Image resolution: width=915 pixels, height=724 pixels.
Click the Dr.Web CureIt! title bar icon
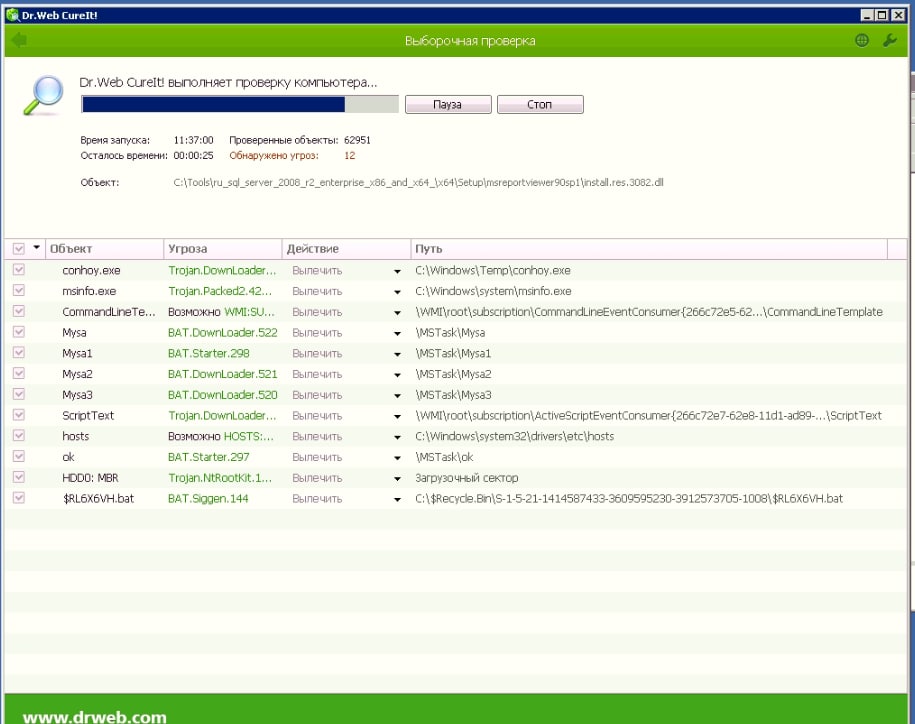12,15
